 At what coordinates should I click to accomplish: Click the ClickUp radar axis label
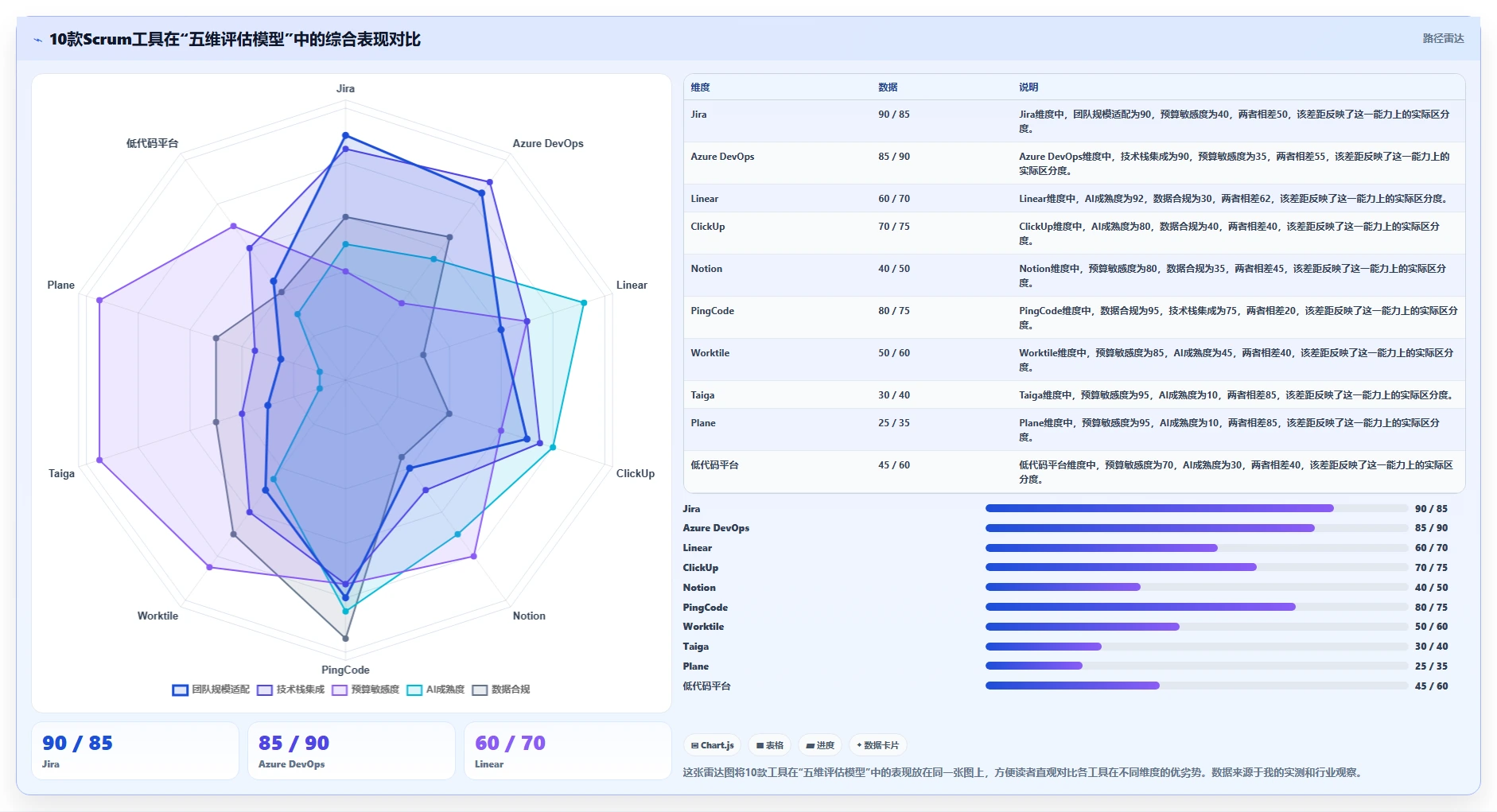point(636,473)
